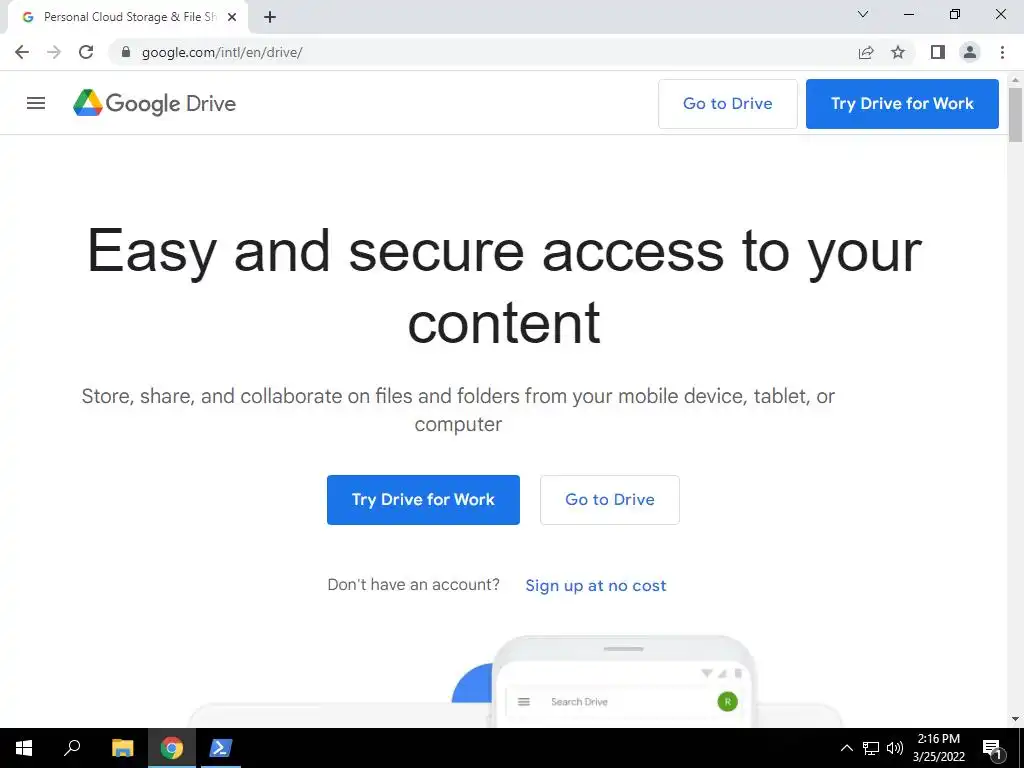Screen dimensions: 1024x768
Task: Open the hamburger navigation menu
Action: tap(36, 103)
